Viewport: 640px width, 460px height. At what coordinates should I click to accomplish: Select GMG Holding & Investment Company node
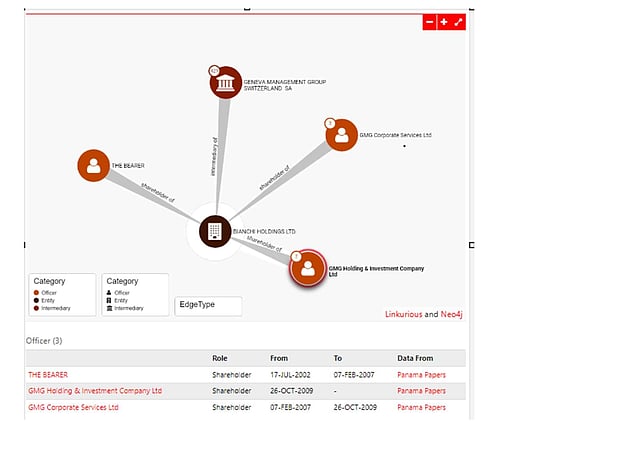(308, 268)
